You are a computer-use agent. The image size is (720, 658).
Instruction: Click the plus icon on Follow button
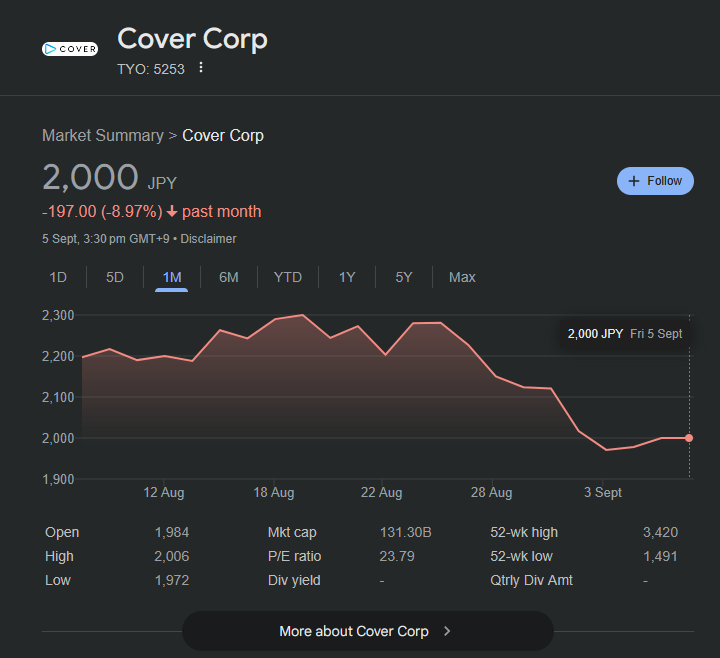coord(634,181)
